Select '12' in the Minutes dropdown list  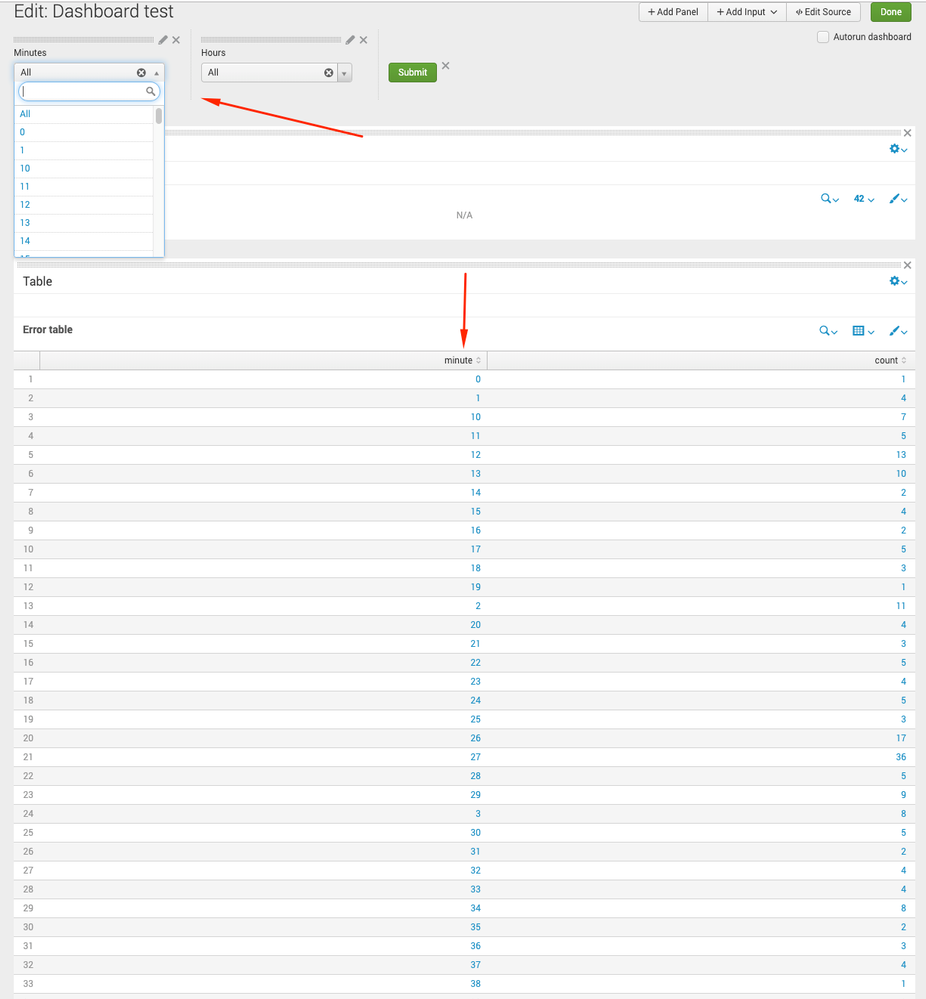[x=25, y=205]
